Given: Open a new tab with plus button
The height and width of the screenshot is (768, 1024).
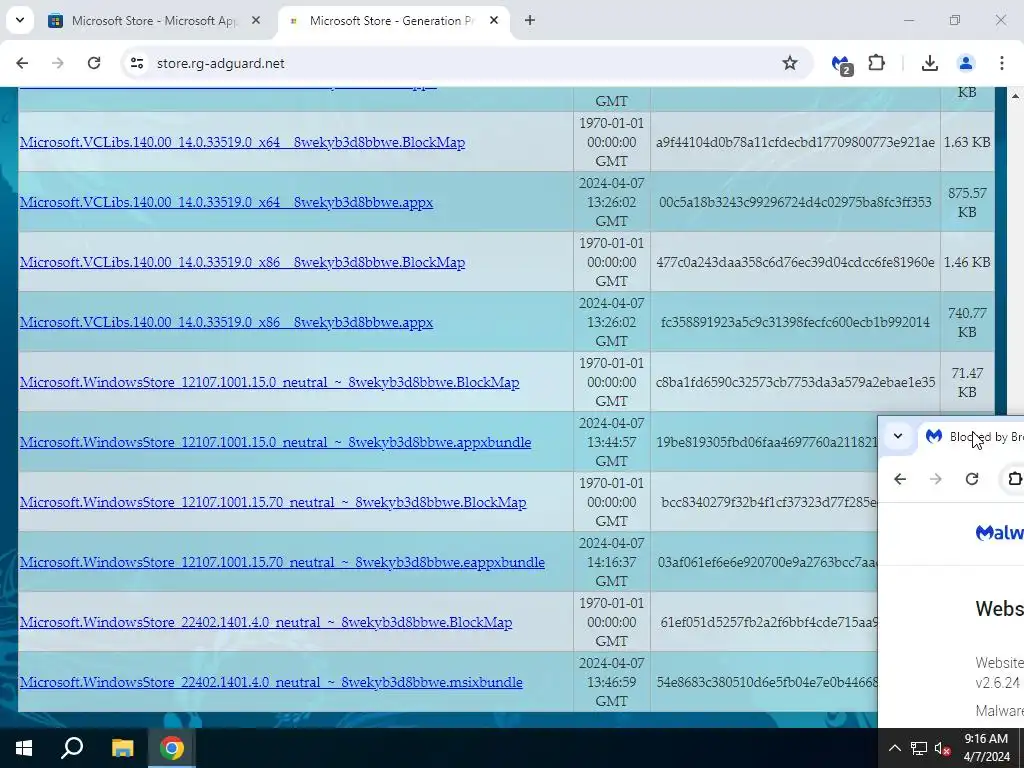Looking at the screenshot, I should coord(530,21).
